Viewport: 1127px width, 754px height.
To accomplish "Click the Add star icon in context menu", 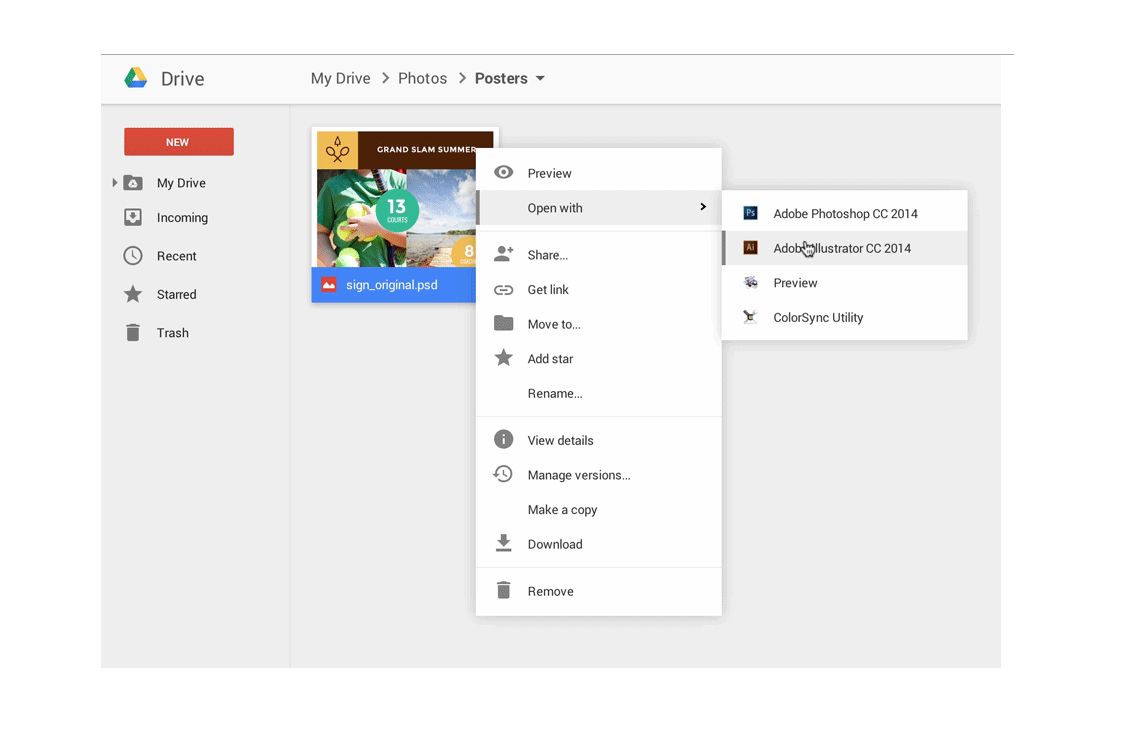I will [504, 357].
